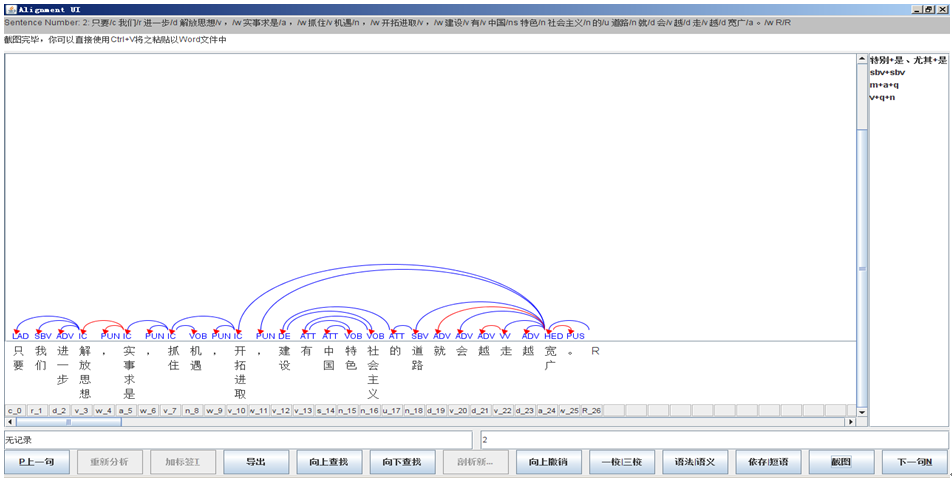The height and width of the screenshot is (479, 952).
Task: Click the 'a_24' POS tag cell
Action: pyautogui.click(x=546, y=410)
